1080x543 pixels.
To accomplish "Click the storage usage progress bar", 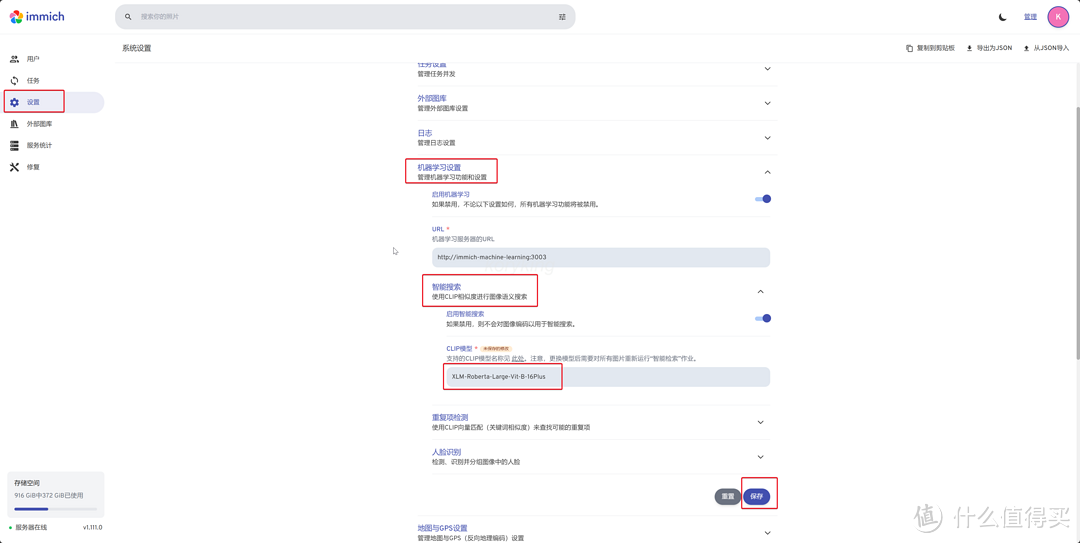I will pos(55,509).
